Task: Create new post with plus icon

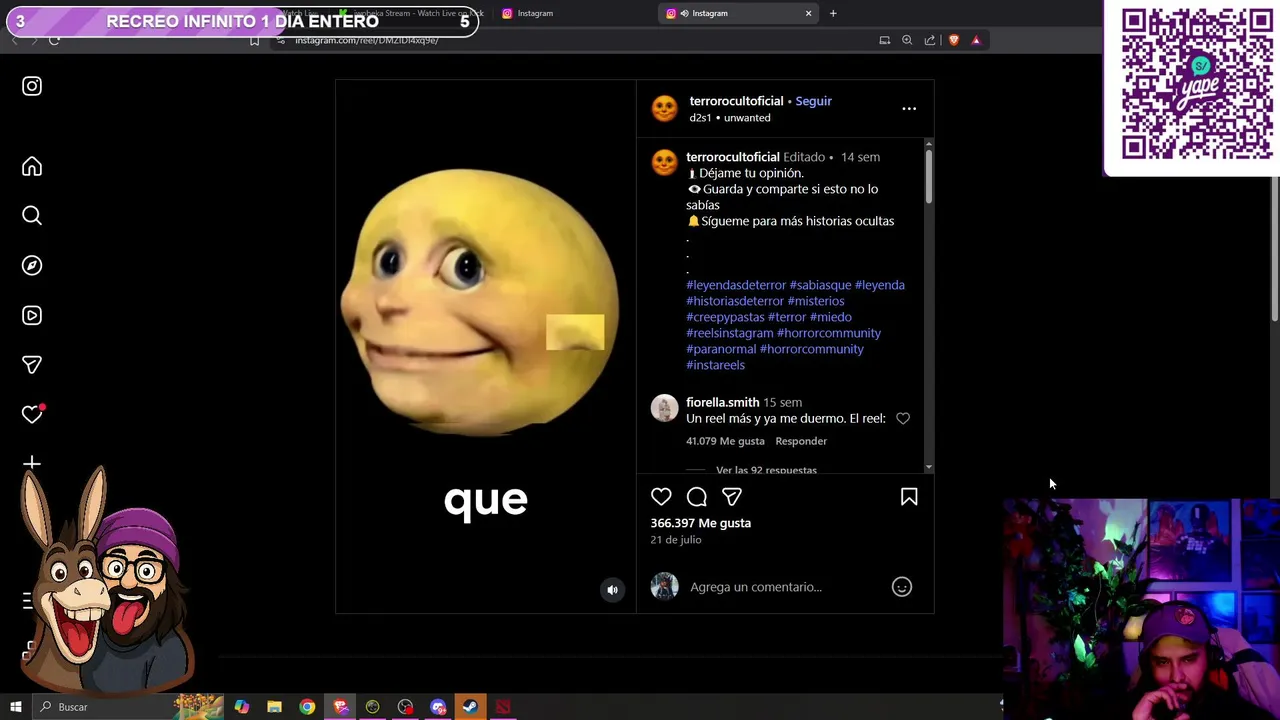Action: [x=32, y=463]
